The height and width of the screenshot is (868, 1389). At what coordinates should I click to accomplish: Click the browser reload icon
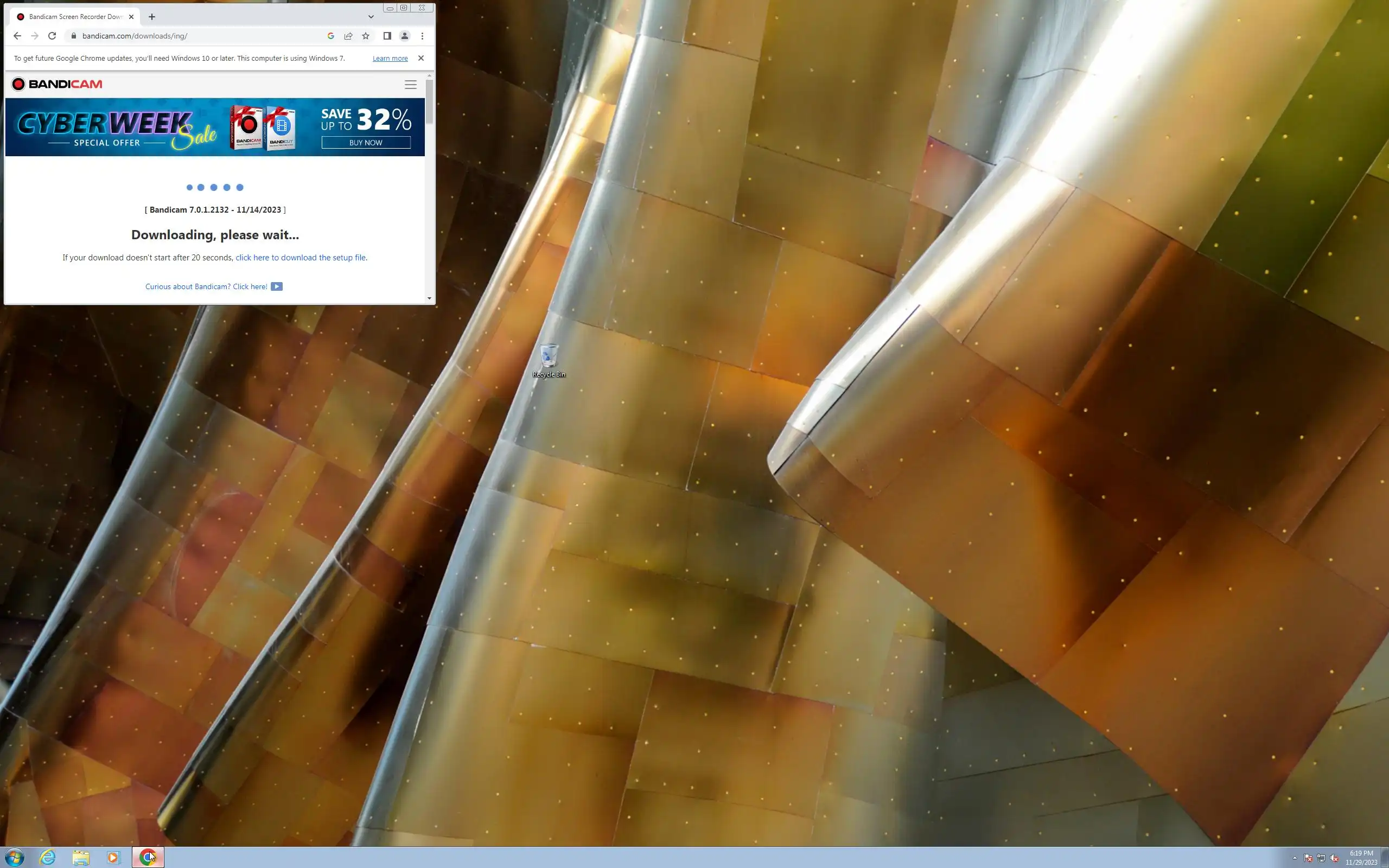(52, 36)
